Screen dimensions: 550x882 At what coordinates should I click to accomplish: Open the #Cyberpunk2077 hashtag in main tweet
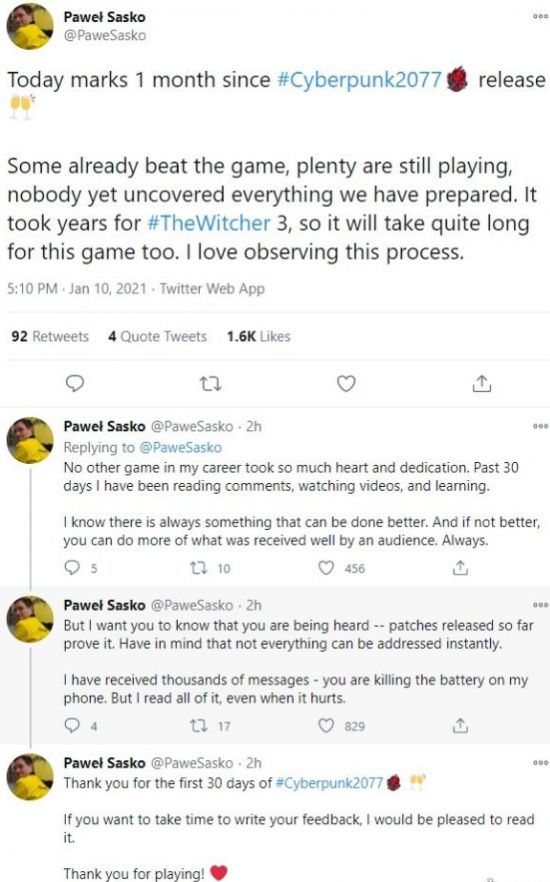(x=359, y=79)
